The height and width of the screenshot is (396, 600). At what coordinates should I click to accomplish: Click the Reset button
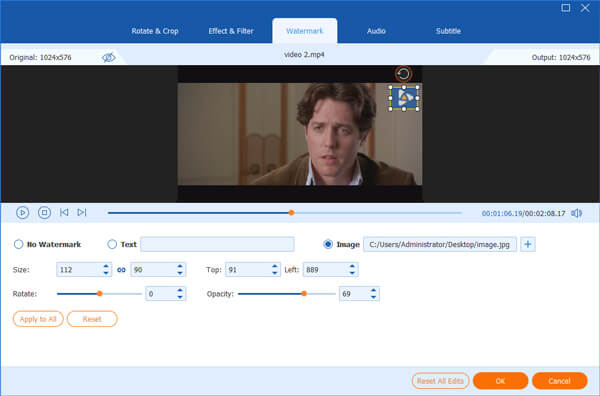click(92, 319)
